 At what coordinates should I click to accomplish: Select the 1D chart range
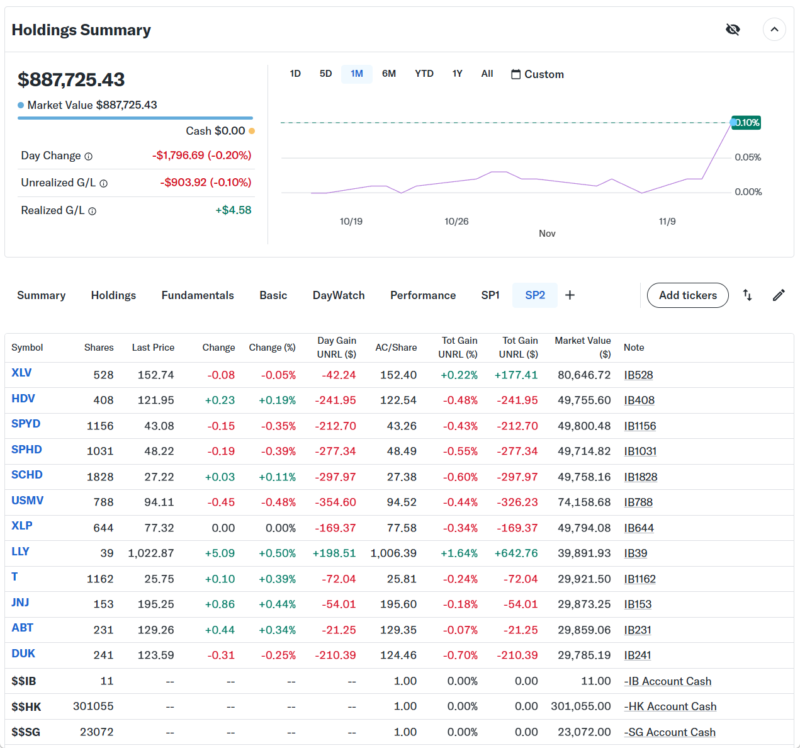coord(295,74)
